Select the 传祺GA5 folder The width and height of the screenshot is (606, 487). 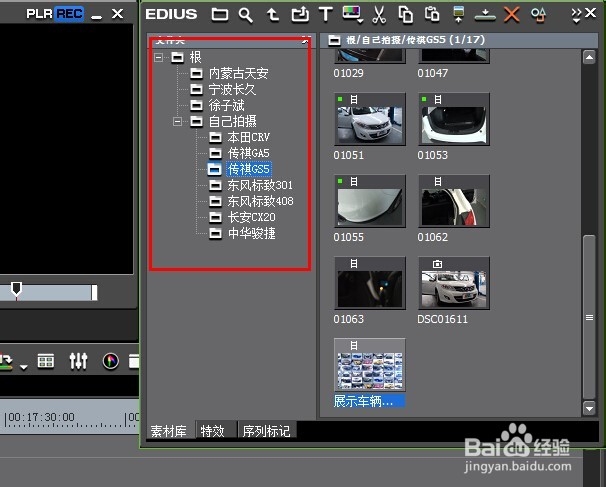click(249, 153)
